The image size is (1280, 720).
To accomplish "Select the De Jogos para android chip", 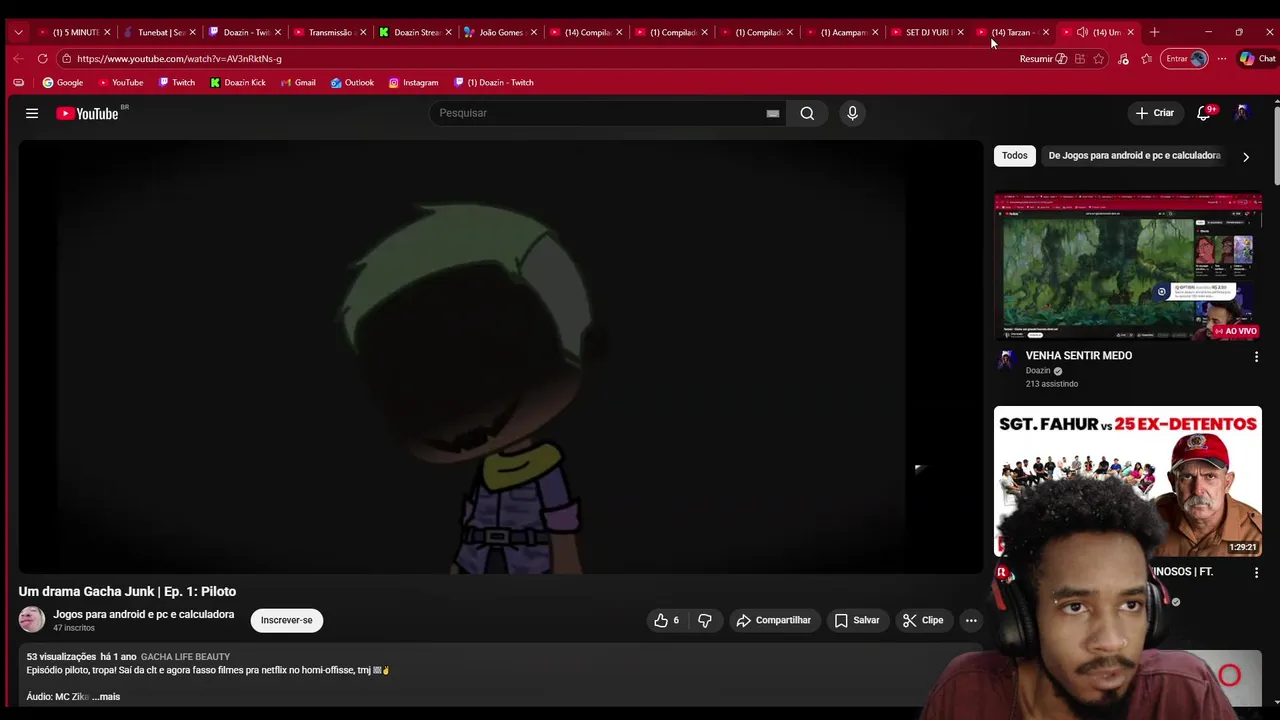I will [1134, 156].
